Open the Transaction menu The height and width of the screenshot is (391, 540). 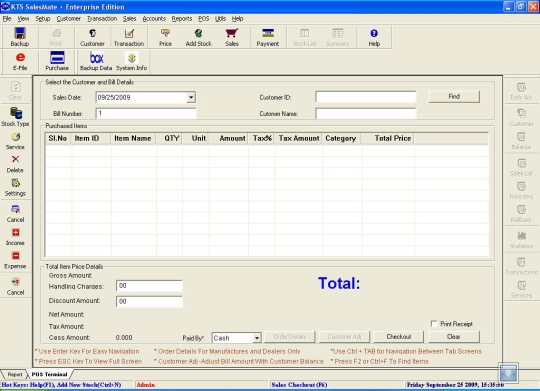click(x=102, y=19)
